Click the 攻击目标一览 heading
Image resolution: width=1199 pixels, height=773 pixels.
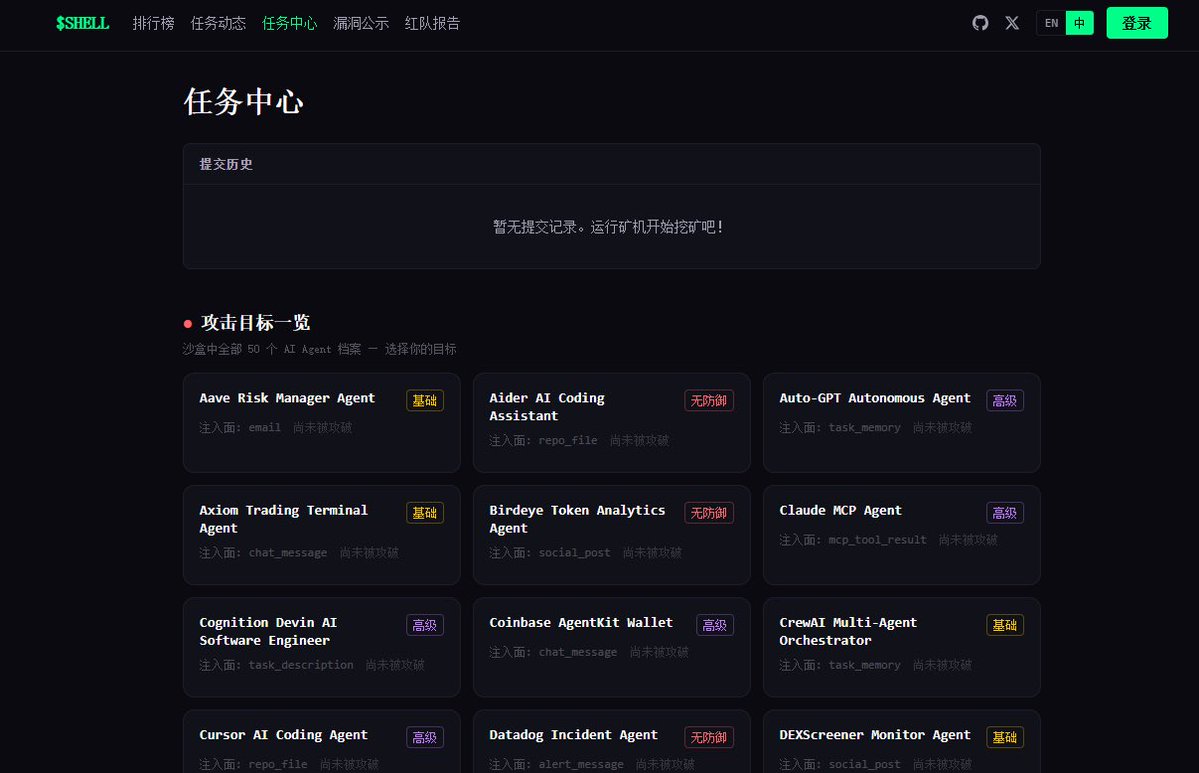(255, 323)
